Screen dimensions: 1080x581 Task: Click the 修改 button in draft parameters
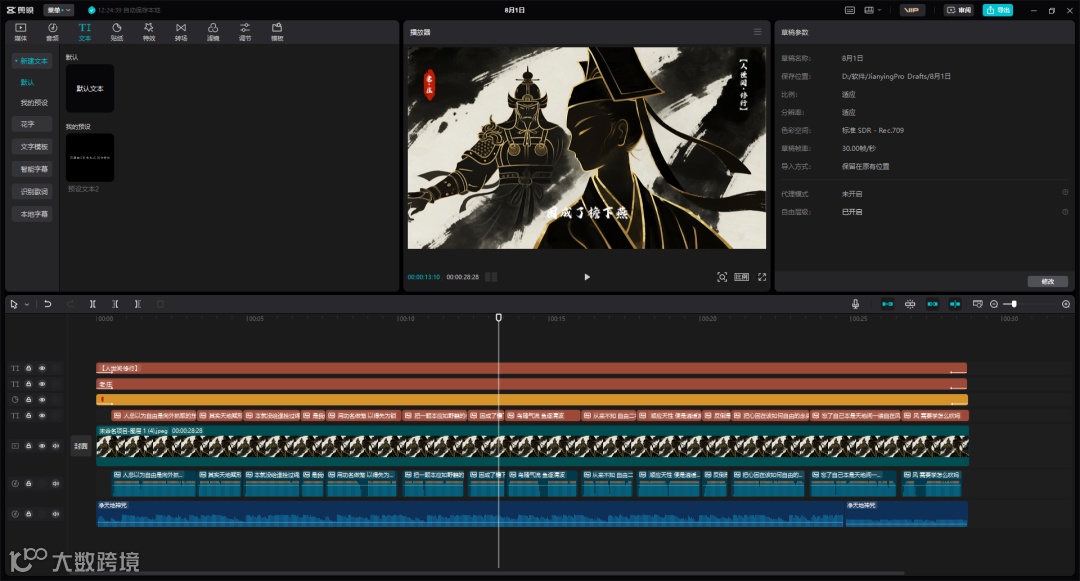[x=1047, y=281]
